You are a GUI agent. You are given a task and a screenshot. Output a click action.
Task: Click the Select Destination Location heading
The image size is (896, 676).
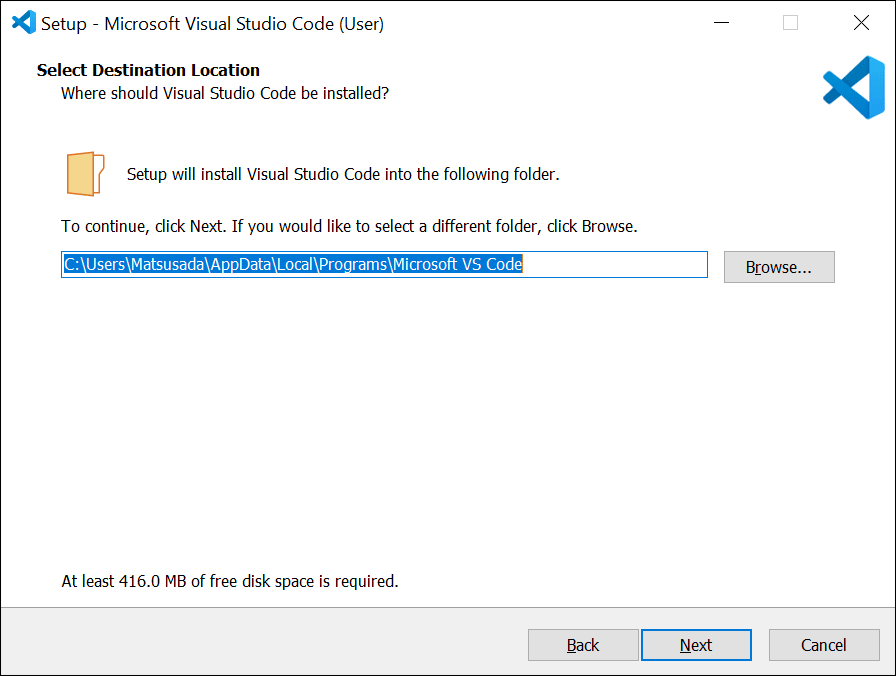[148, 70]
